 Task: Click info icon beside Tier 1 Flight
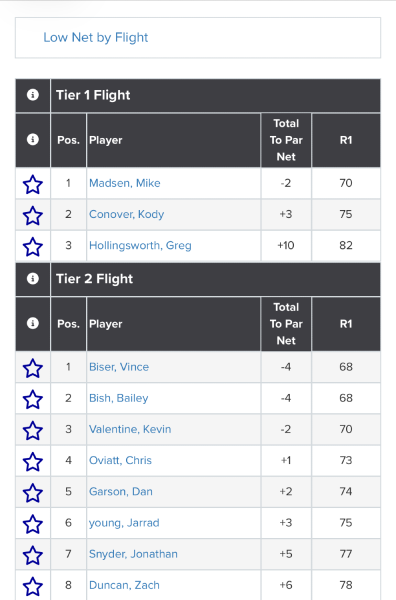click(33, 95)
